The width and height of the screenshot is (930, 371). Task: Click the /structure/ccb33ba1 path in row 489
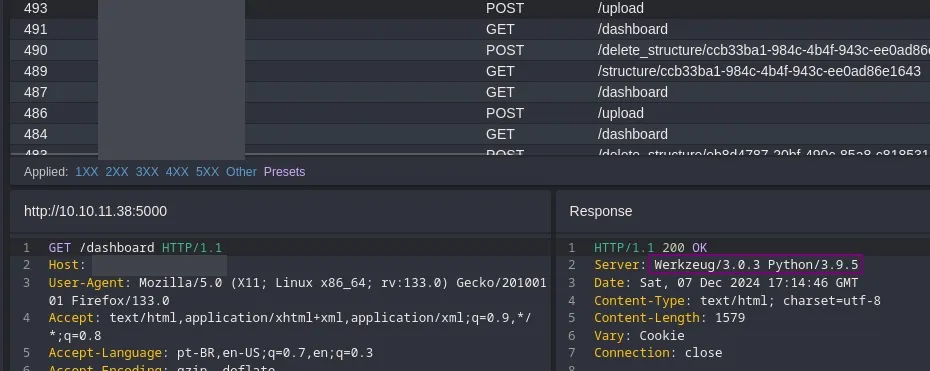[x=759, y=71]
